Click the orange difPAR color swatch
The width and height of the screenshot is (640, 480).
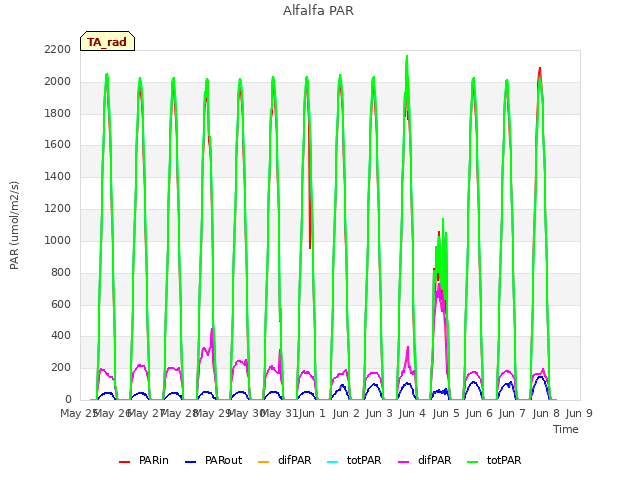(x=264, y=462)
